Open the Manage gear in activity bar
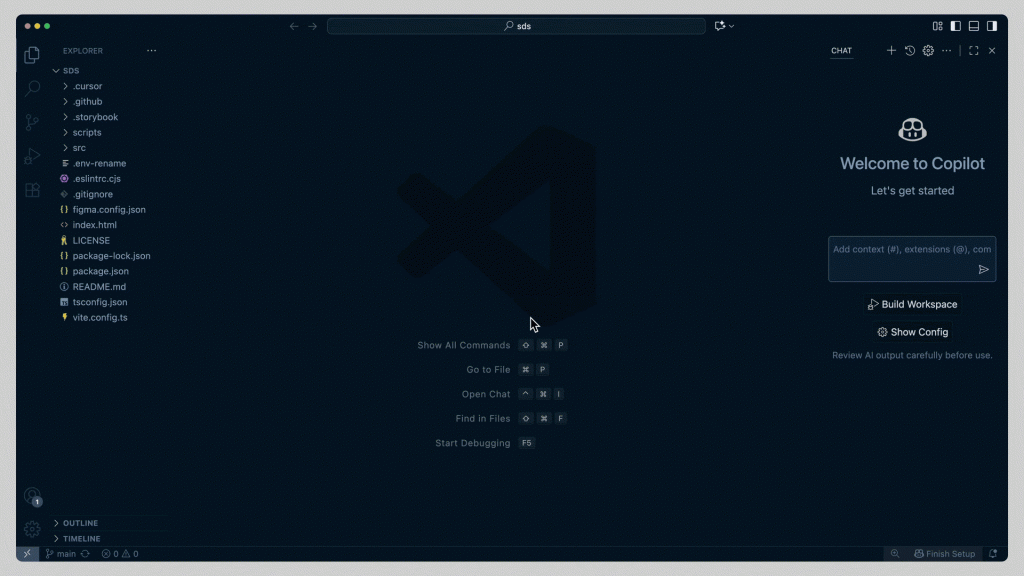 tap(32, 529)
